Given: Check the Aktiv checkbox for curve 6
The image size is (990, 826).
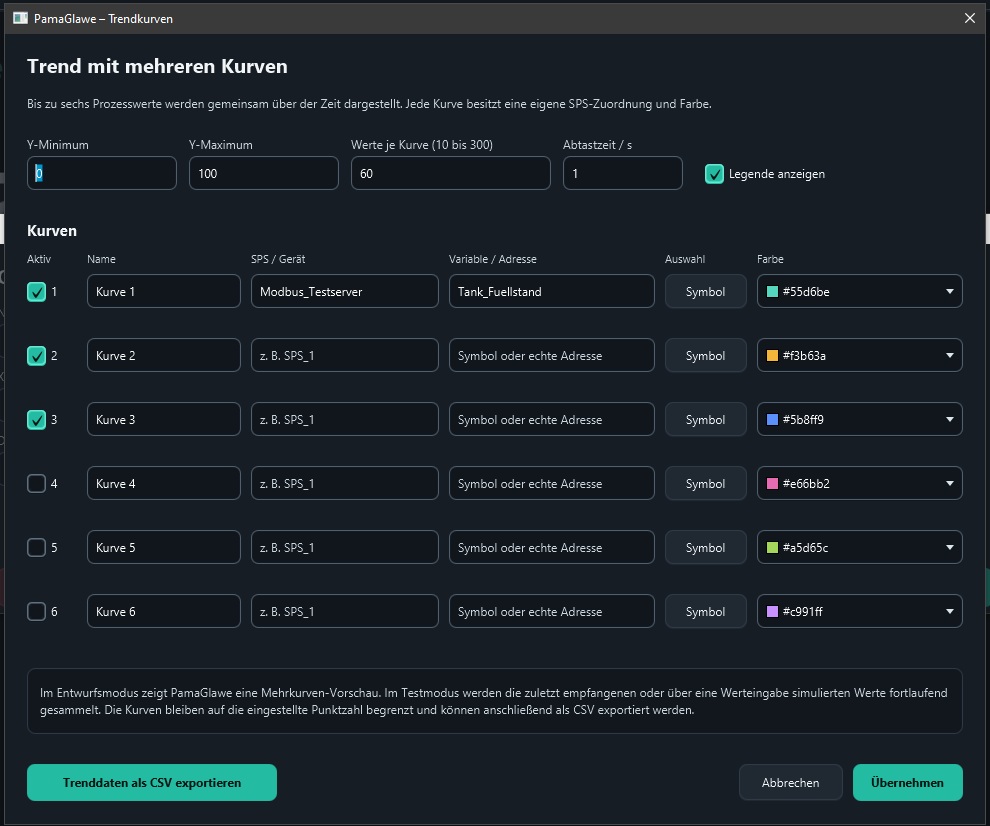Looking at the screenshot, I should (37, 611).
